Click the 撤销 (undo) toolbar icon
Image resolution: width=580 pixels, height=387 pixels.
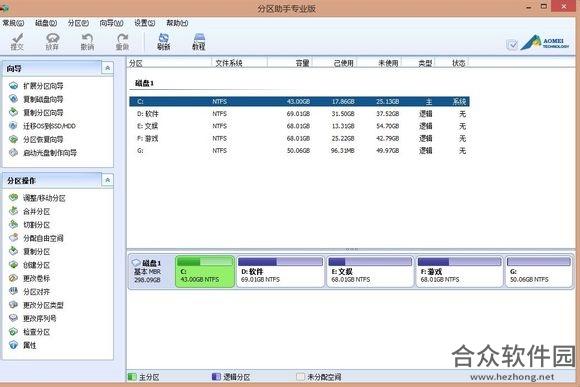point(87,41)
